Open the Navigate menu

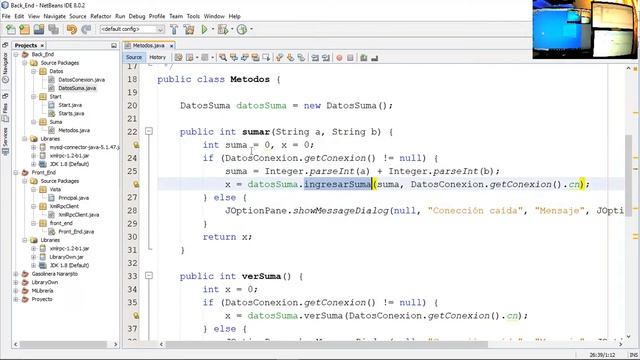(55, 16)
